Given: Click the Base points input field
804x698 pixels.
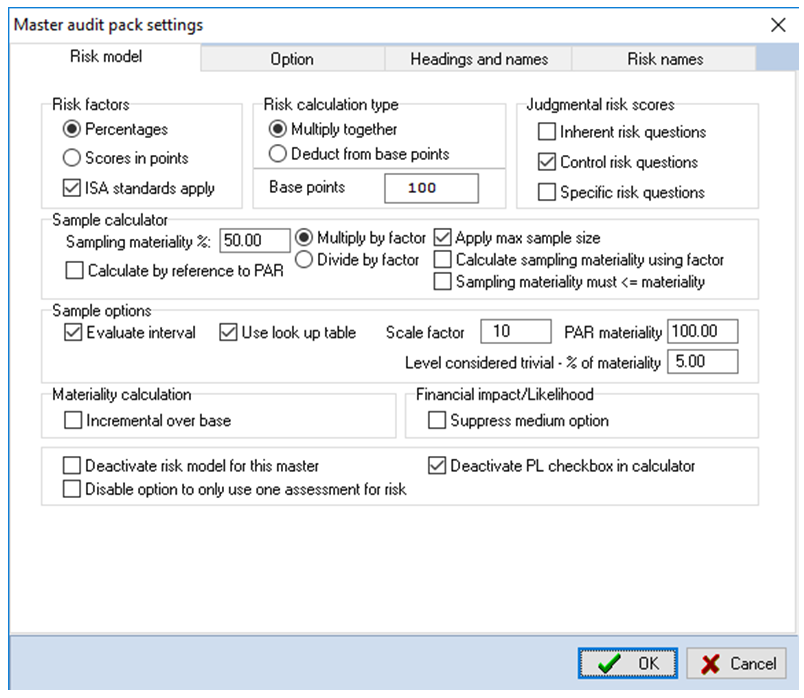Looking at the screenshot, I should point(431,188).
